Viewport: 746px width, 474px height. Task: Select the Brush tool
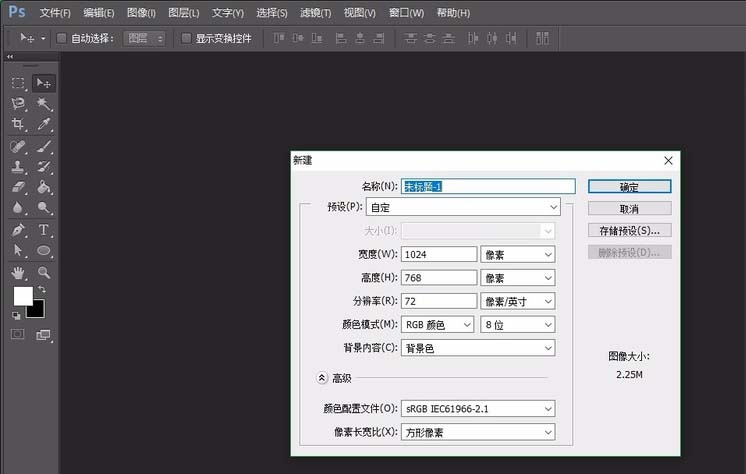[44, 146]
